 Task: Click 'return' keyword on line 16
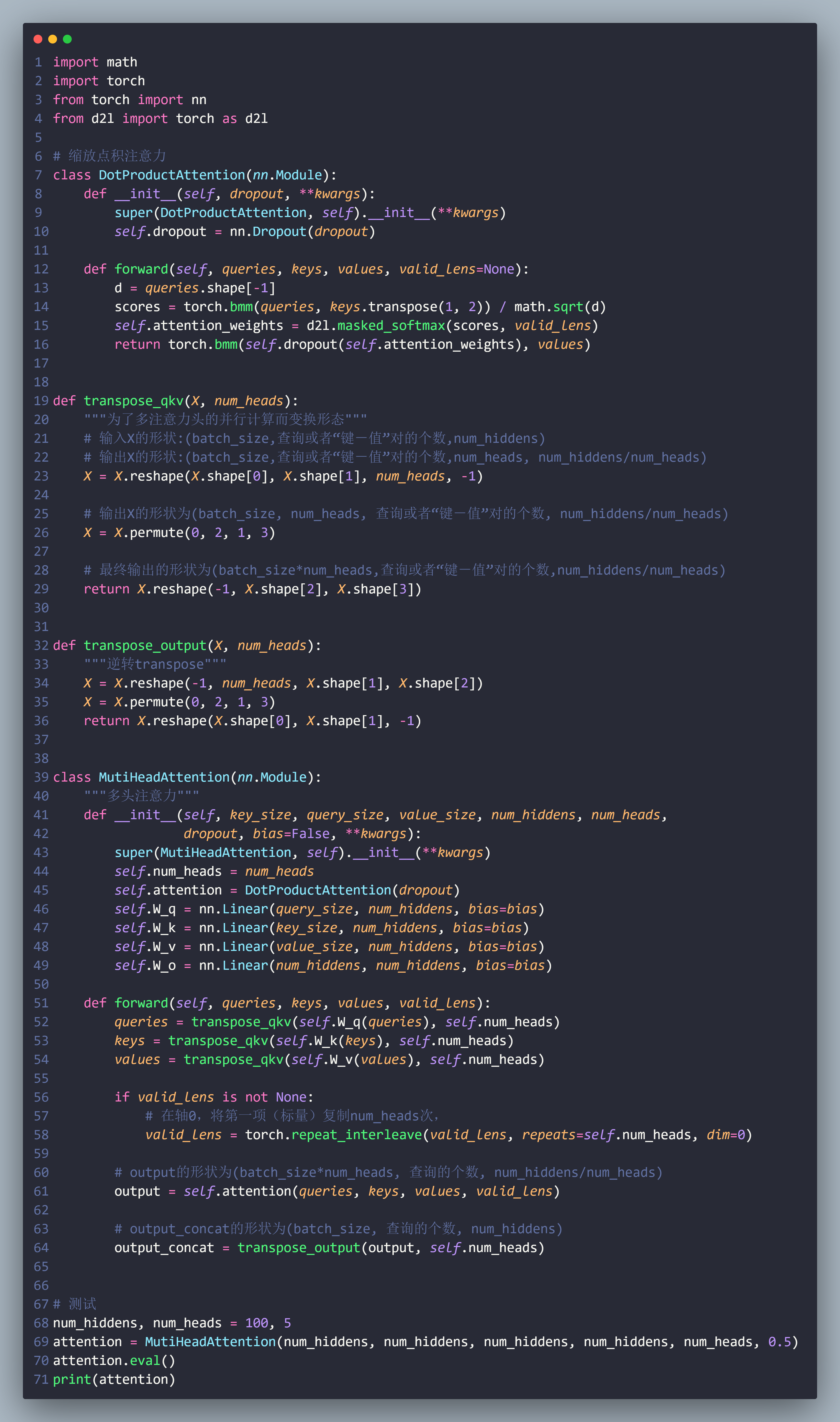click(137, 344)
